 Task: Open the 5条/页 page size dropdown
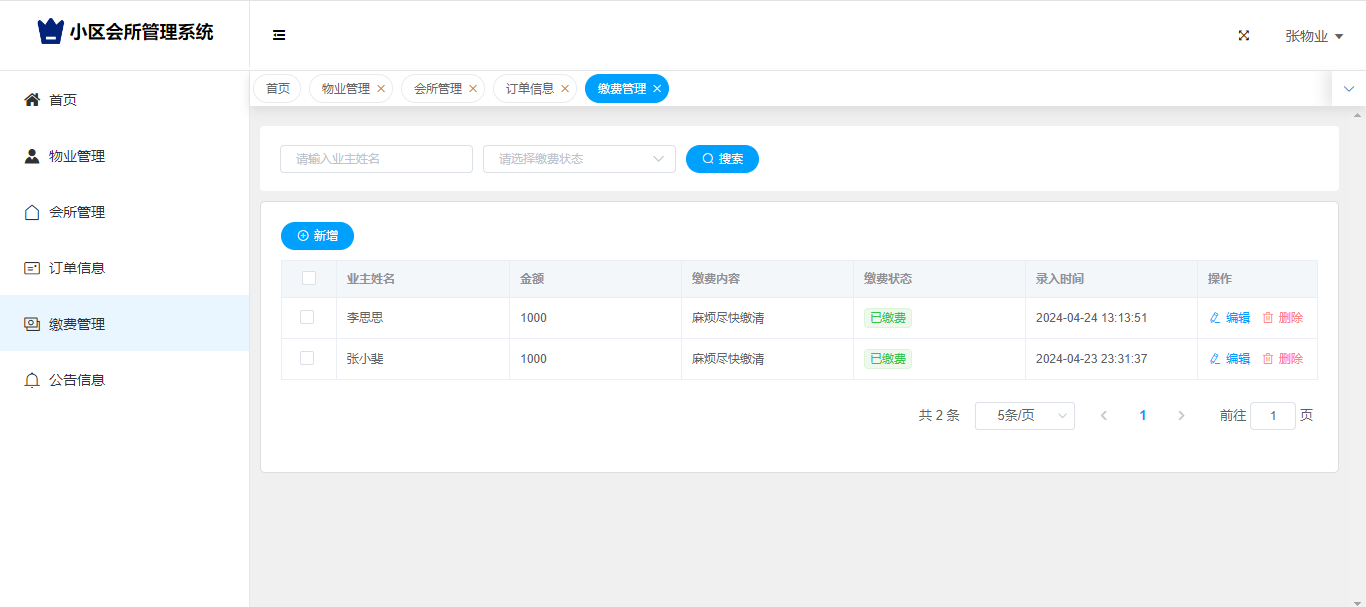(1024, 416)
